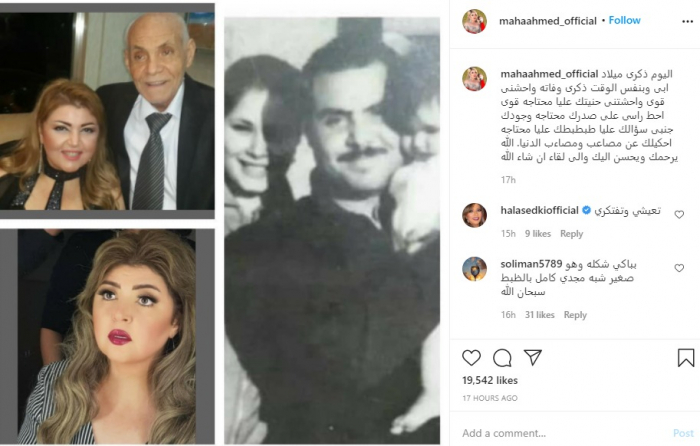
Task: Open mahaahmed_official header profile picture
Action: point(474,21)
